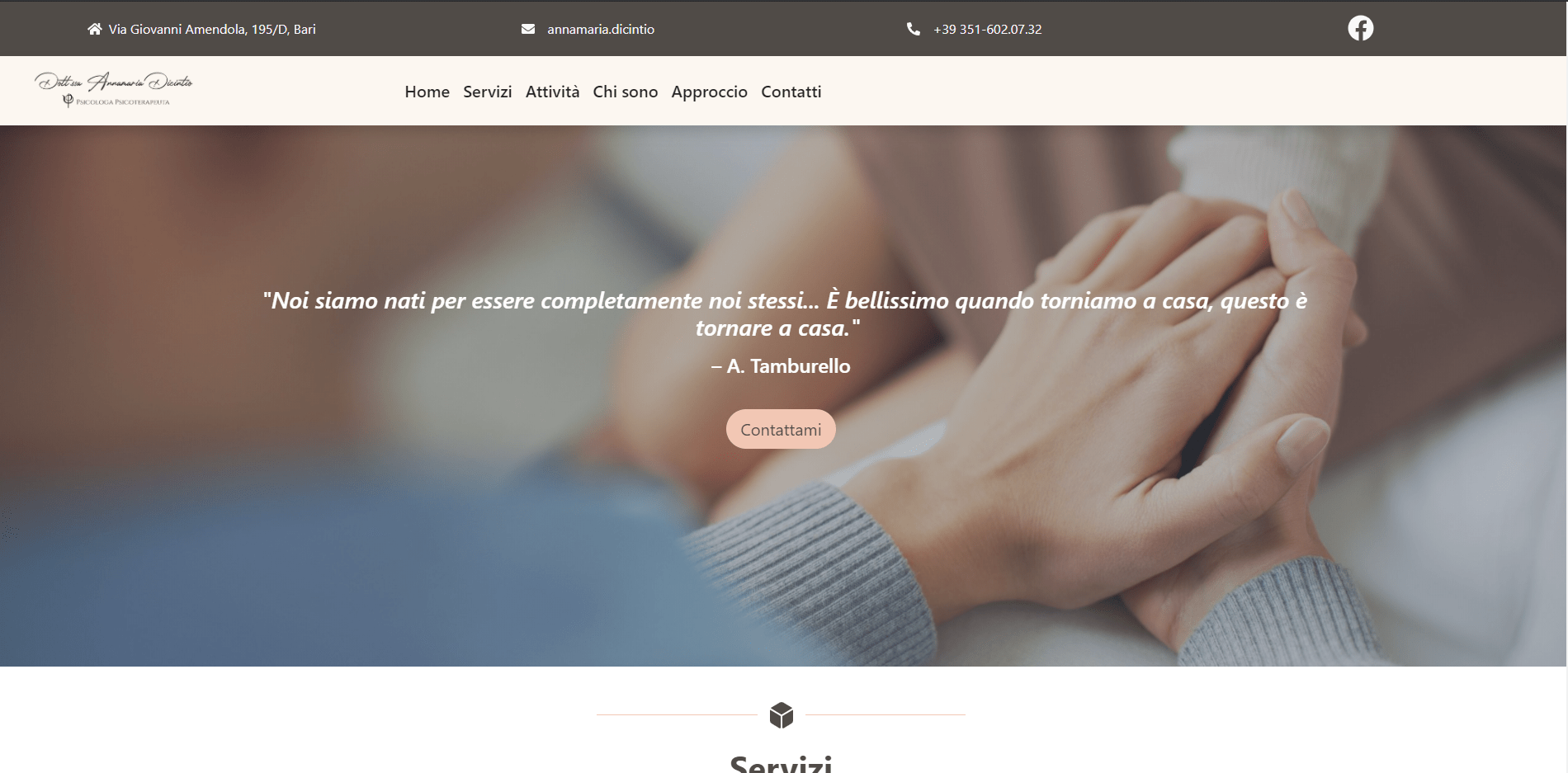Click the Servizi section heading
1568x773 pixels.
(x=781, y=763)
